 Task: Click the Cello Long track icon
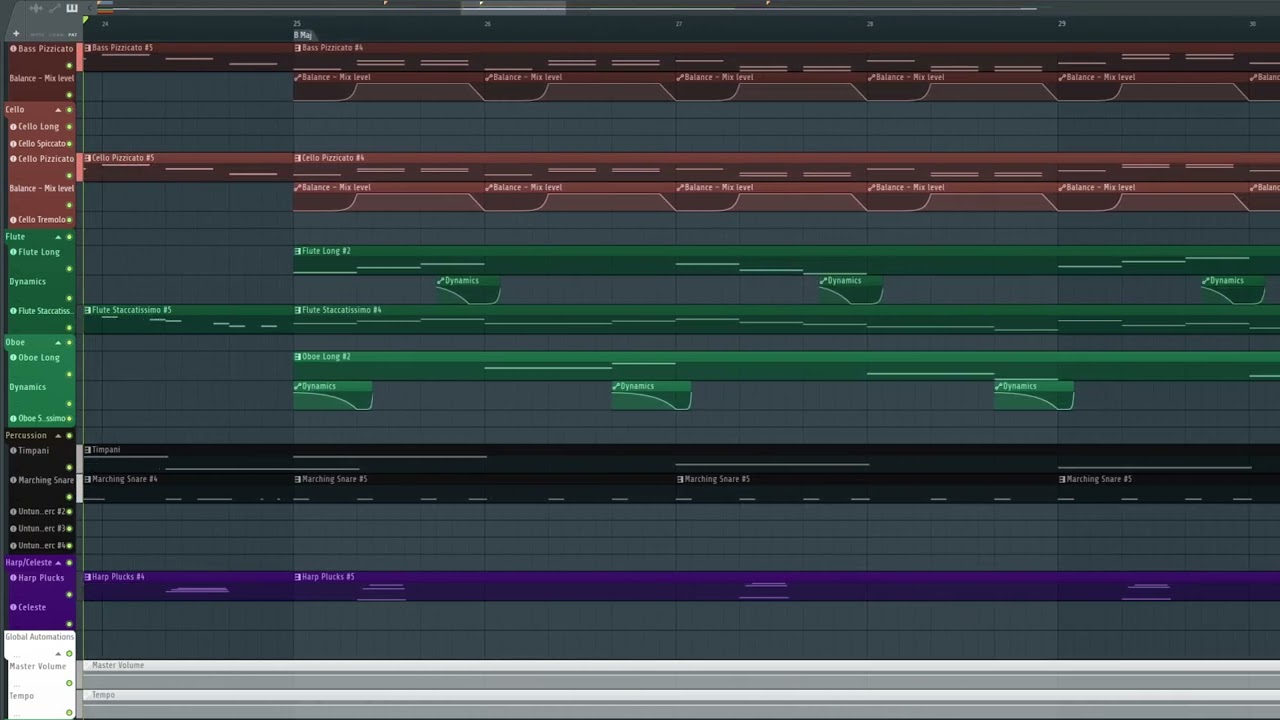pyautogui.click(x=13, y=126)
